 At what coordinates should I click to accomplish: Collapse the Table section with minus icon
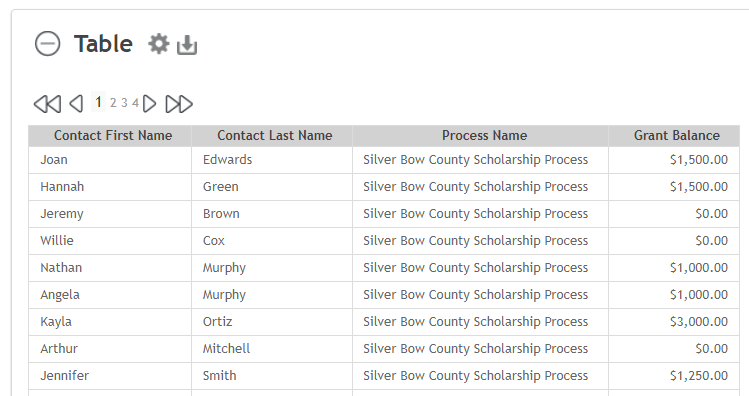pos(48,44)
